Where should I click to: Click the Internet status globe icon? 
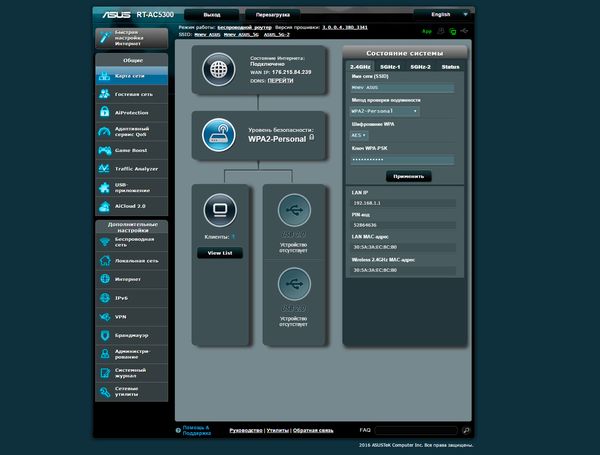(x=219, y=70)
